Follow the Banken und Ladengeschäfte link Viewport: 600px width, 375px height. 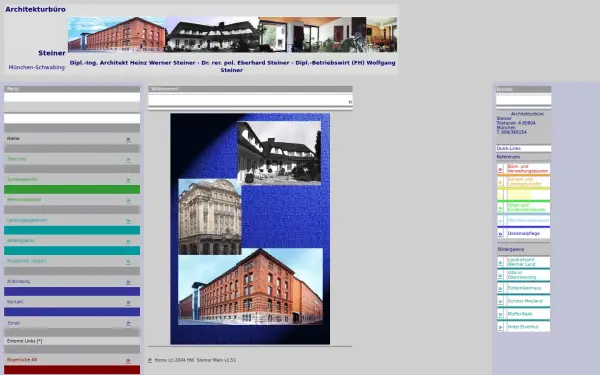click(524, 182)
